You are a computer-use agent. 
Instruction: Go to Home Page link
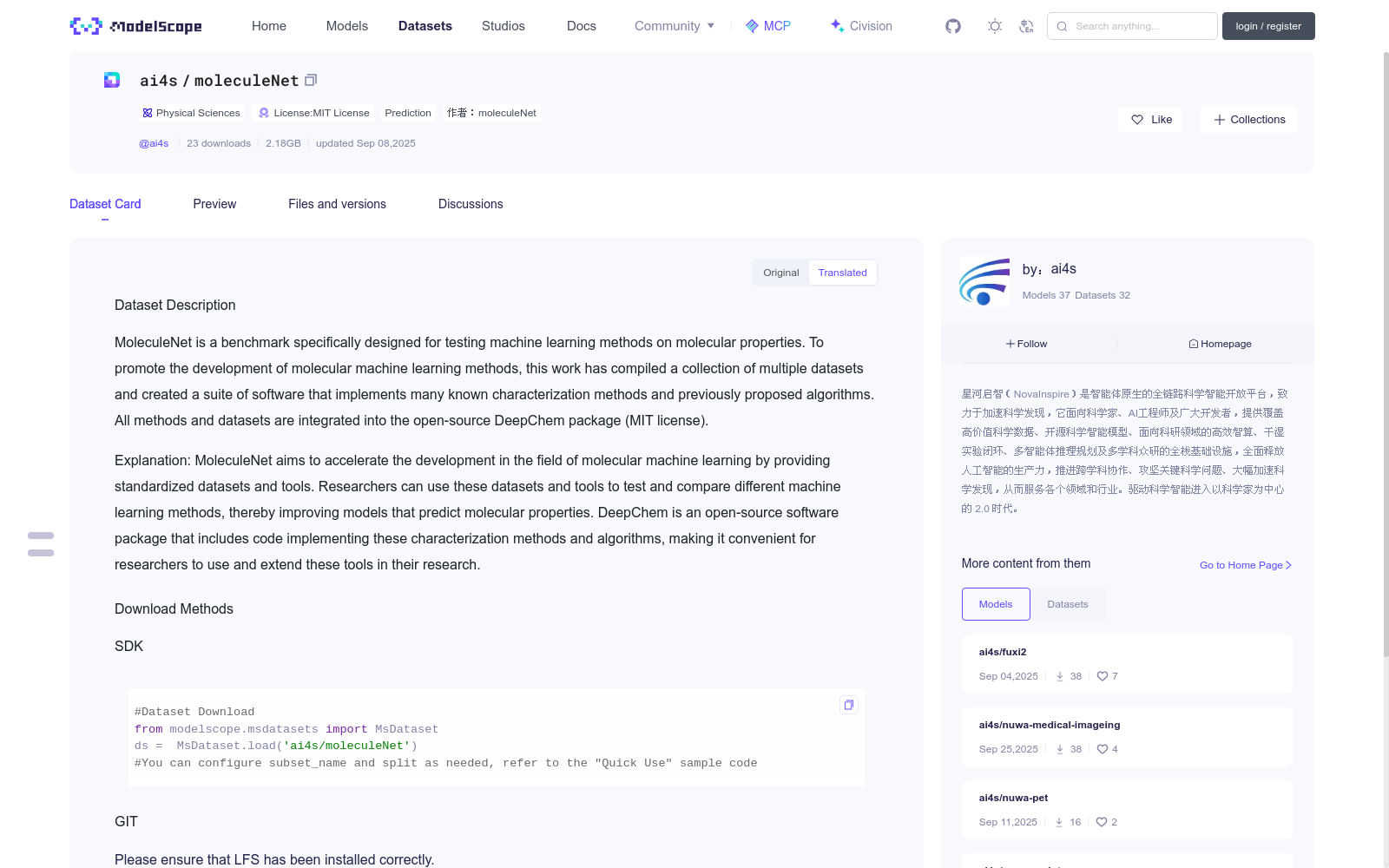1246,565
